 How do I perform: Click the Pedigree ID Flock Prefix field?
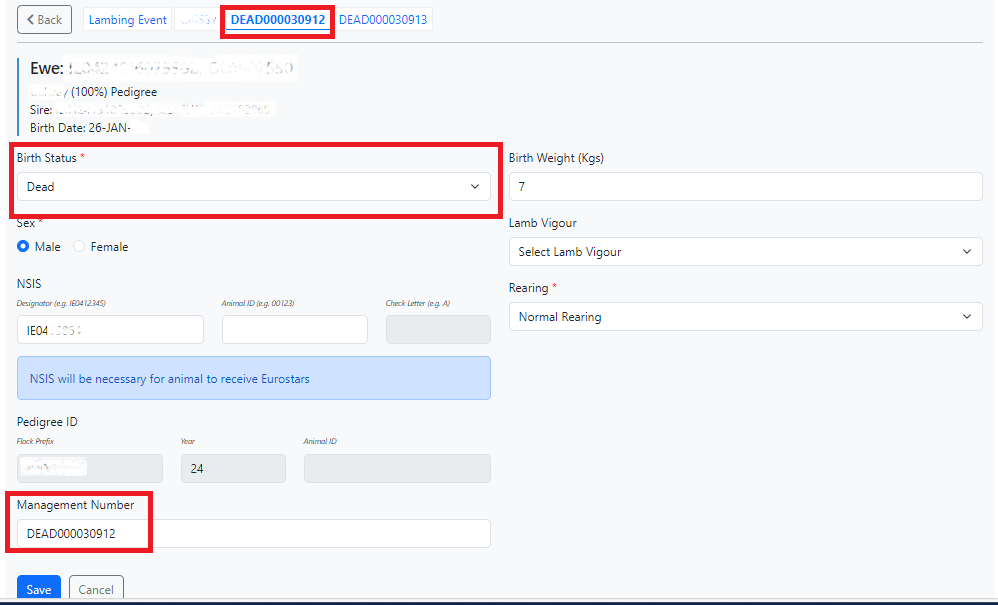click(x=89, y=468)
